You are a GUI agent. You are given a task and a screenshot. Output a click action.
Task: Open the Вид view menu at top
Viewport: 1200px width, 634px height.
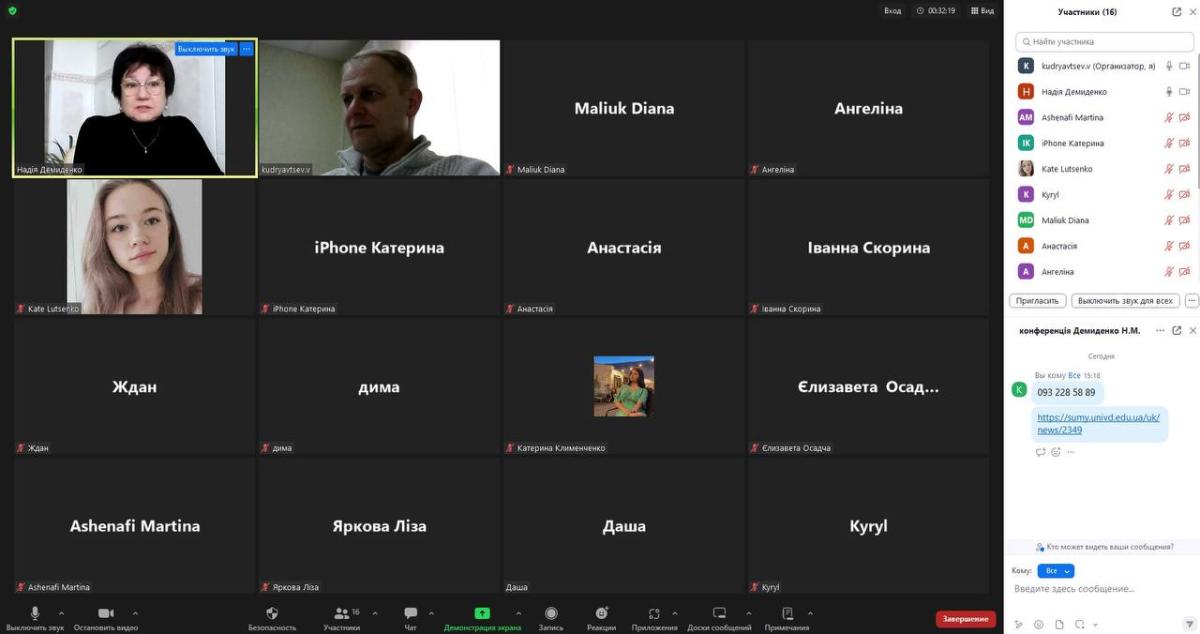pyautogui.click(x=982, y=11)
